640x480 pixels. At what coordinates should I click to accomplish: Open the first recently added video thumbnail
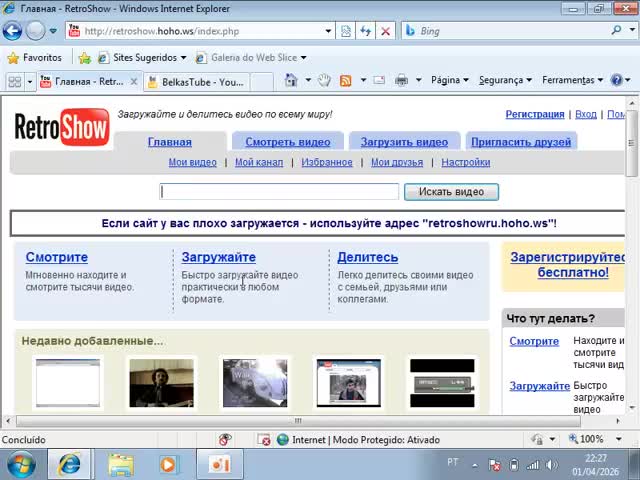click(x=68, y=383)
